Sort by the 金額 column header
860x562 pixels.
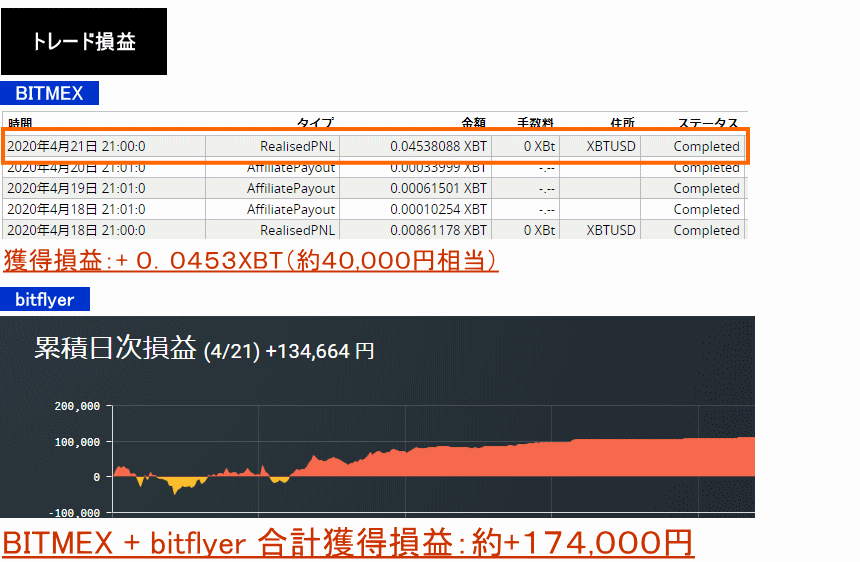point(473,123)
